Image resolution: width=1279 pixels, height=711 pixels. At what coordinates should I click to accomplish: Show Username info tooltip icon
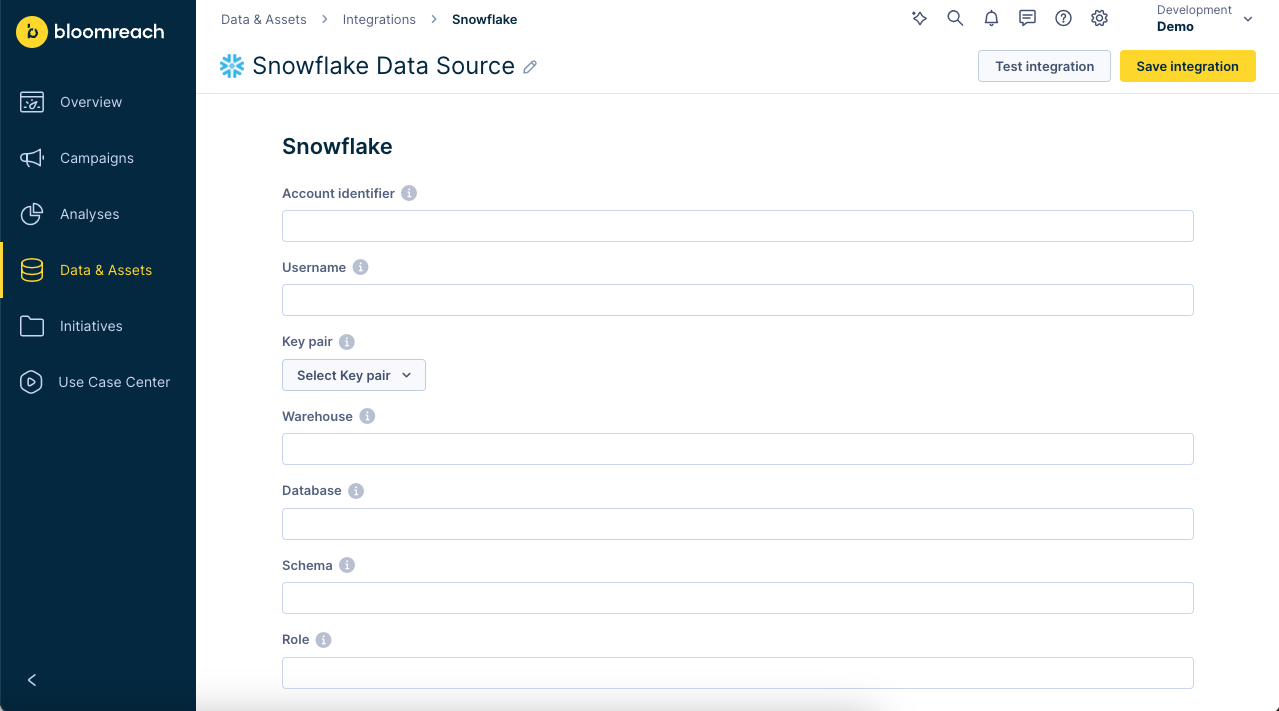(361, 267)
